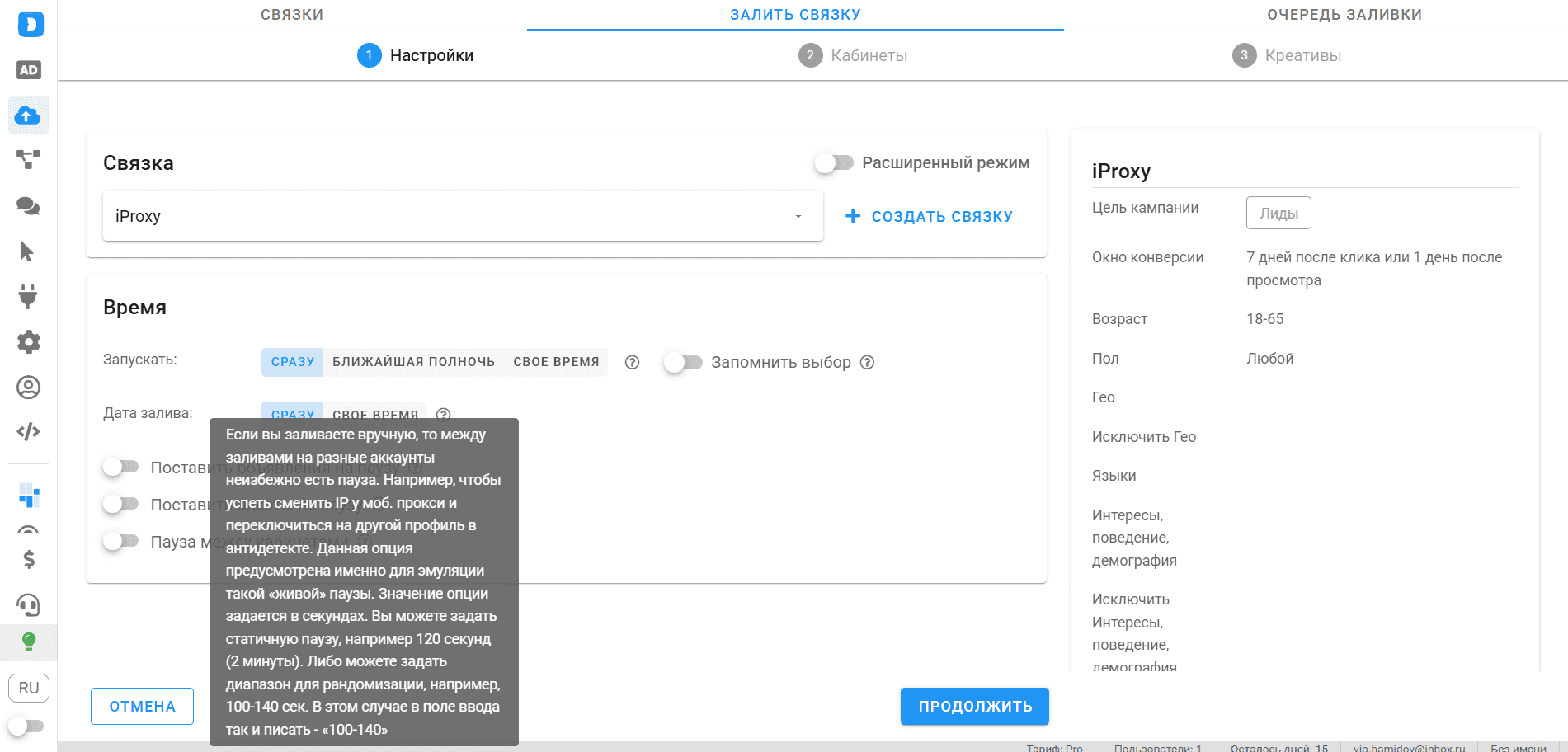Image resolution: width=1568 pixels, height=752 pixels.
Task: Toggle the Пауза между кабинетами switch
Action: coord(120,542)
